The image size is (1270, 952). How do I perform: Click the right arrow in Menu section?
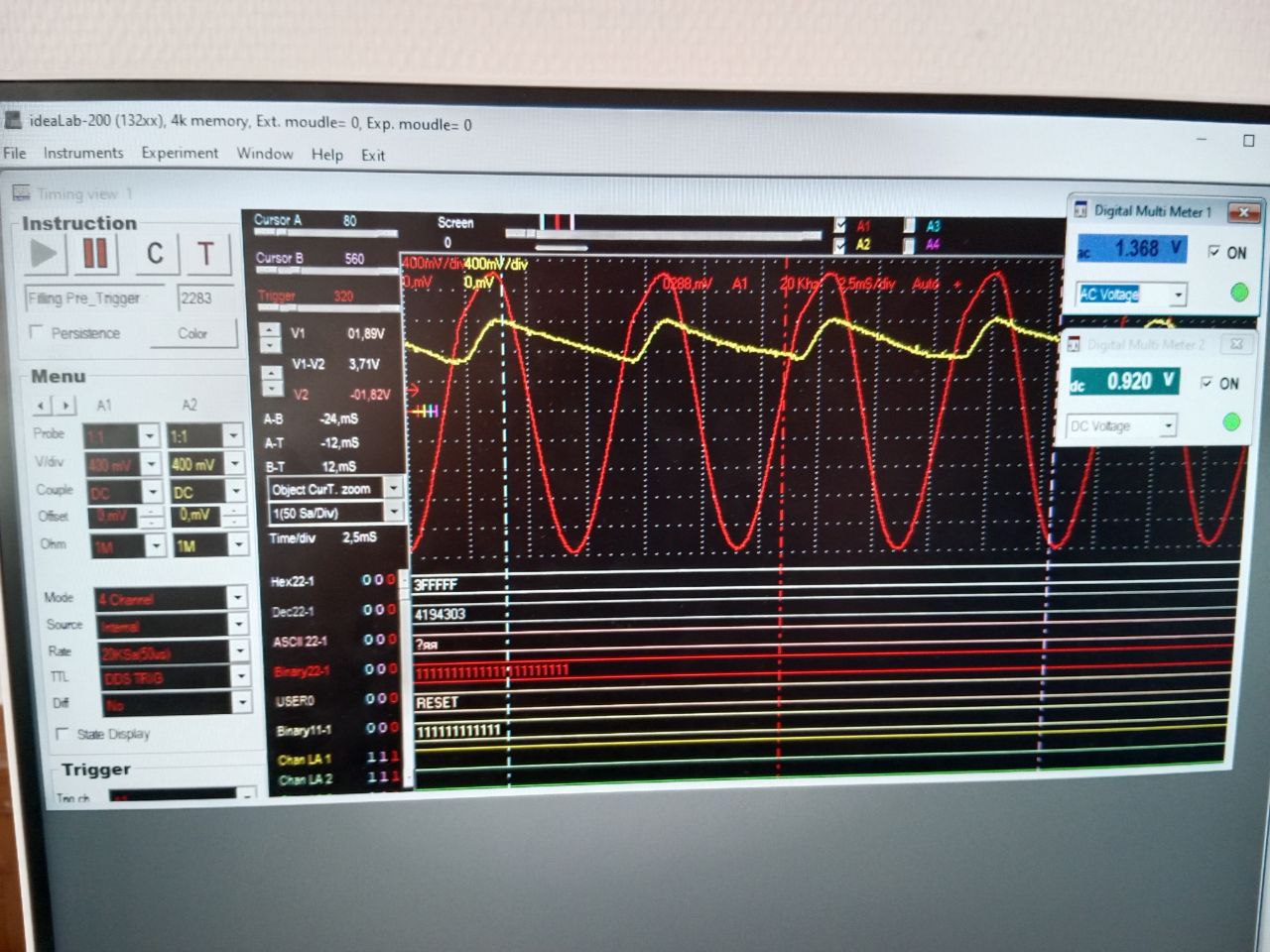pos(63,406)
